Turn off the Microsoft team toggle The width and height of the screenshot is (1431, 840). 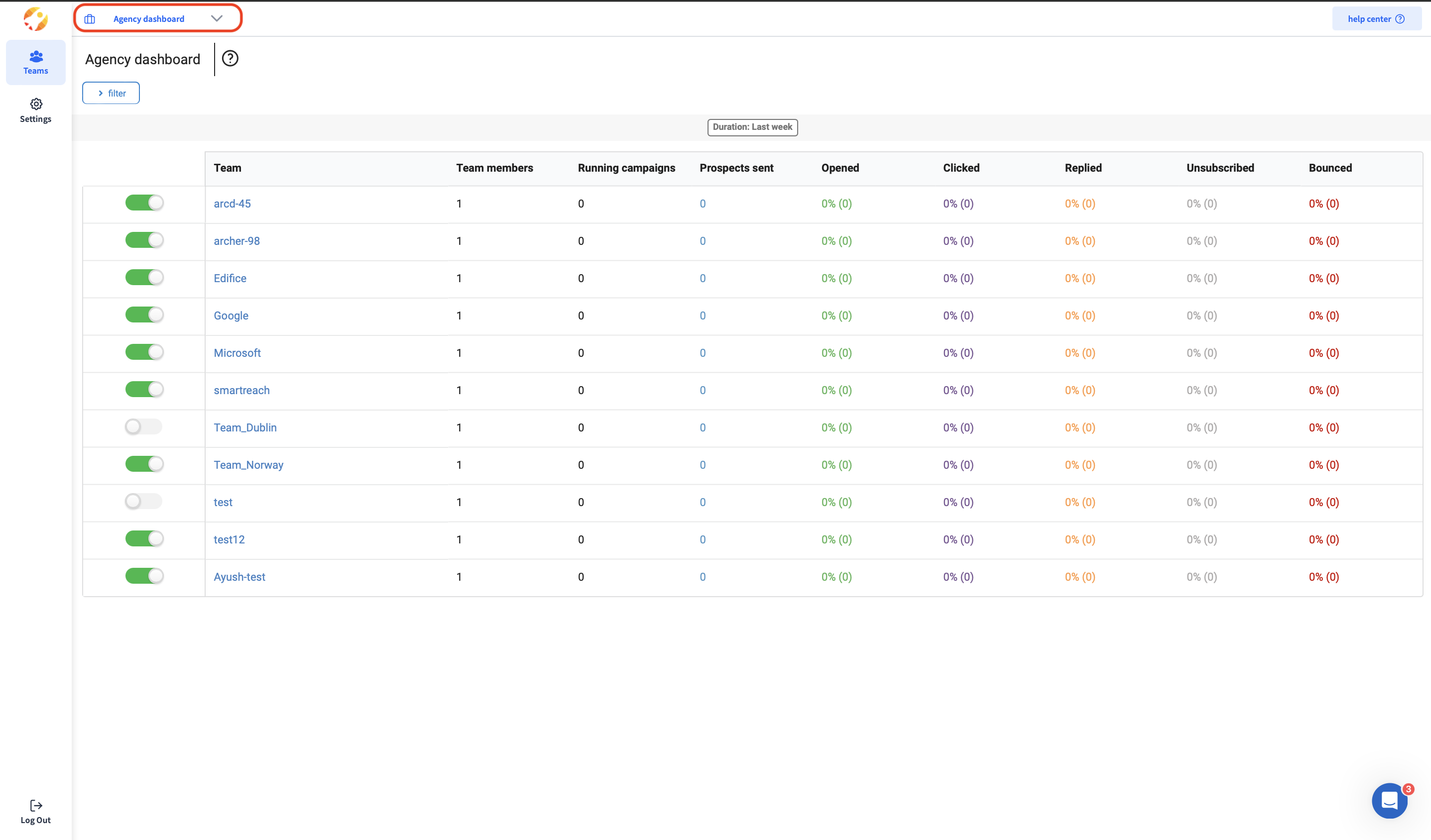pyautogui.click(x=144, y=352)
